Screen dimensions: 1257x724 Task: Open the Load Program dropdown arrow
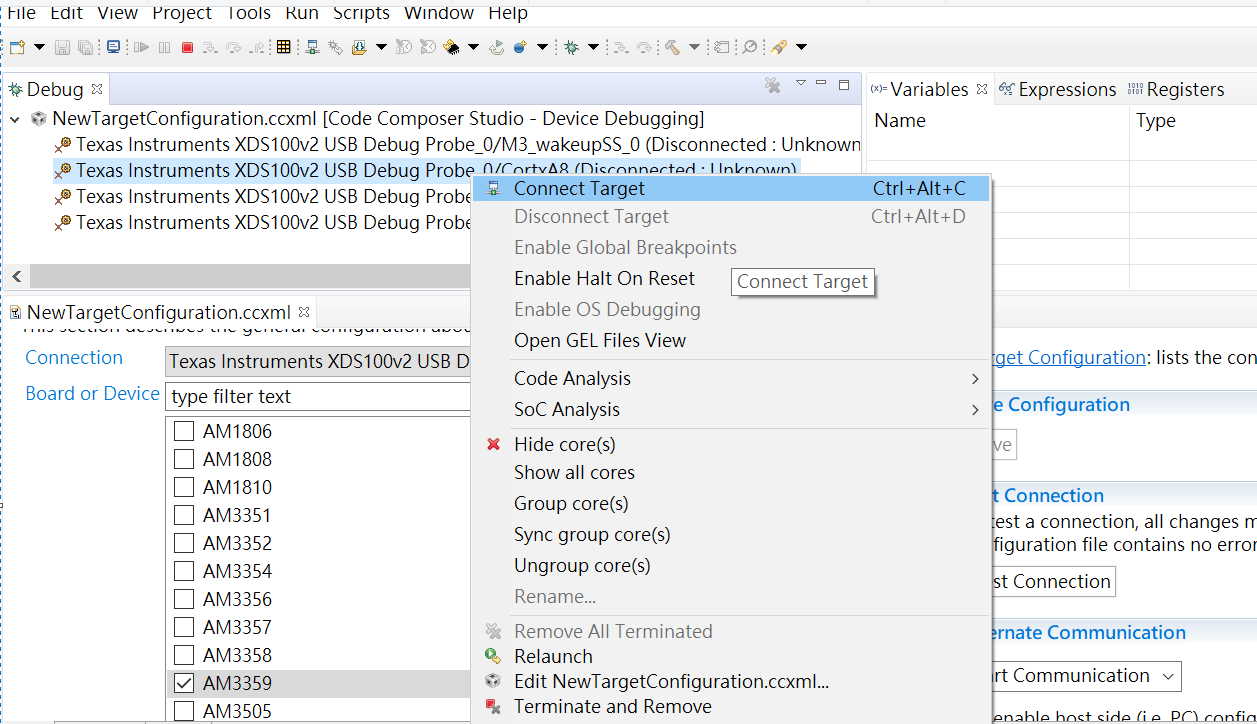point(381,47)
